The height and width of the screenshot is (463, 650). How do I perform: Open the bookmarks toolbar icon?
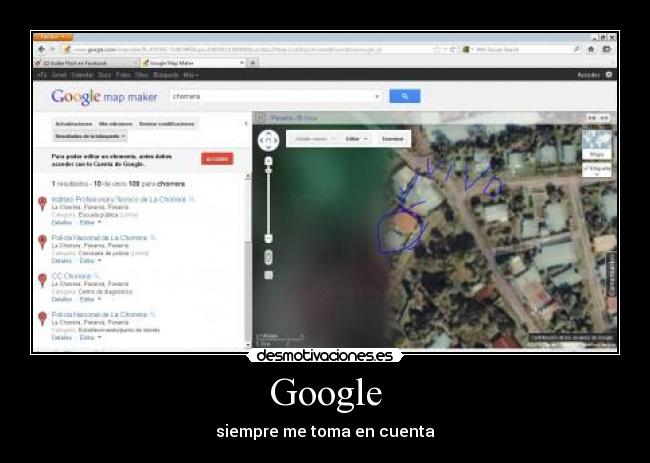[606, 49]
